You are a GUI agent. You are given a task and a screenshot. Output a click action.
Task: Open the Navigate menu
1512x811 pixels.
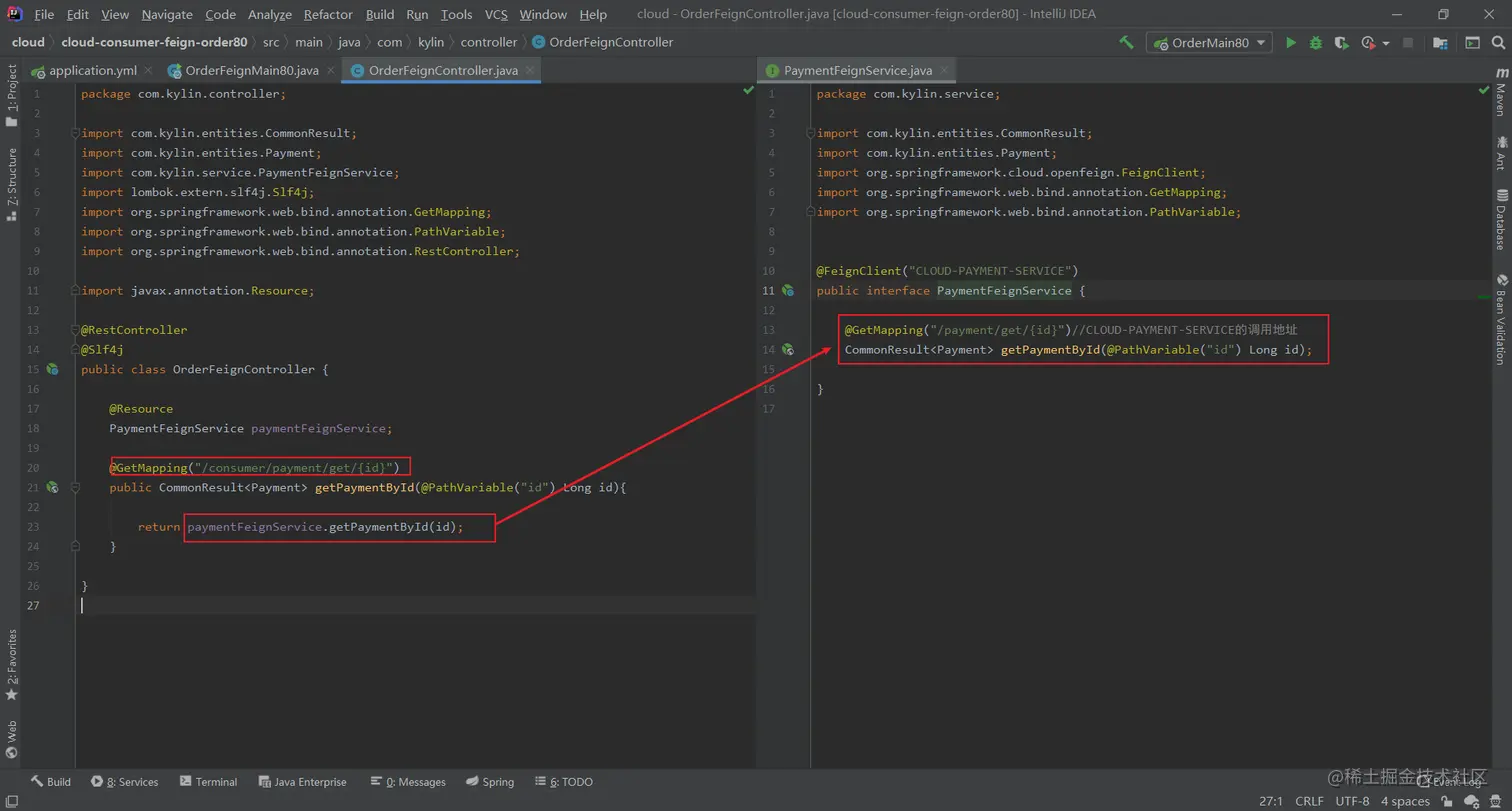(167, 14)
